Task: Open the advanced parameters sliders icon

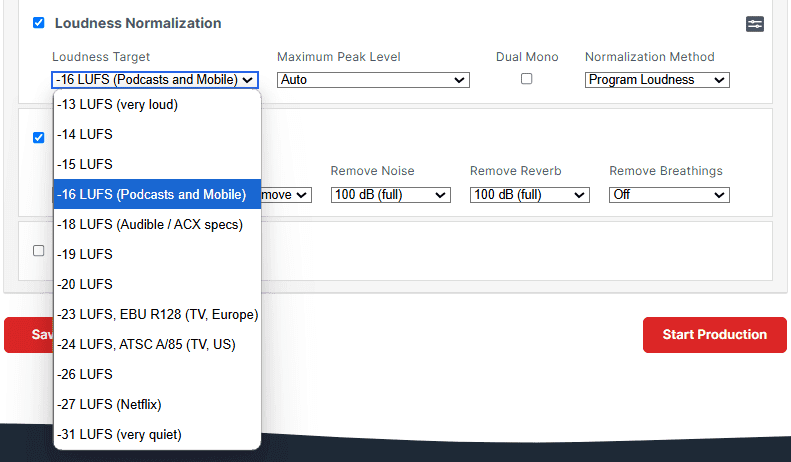Action: click(755, 24)
